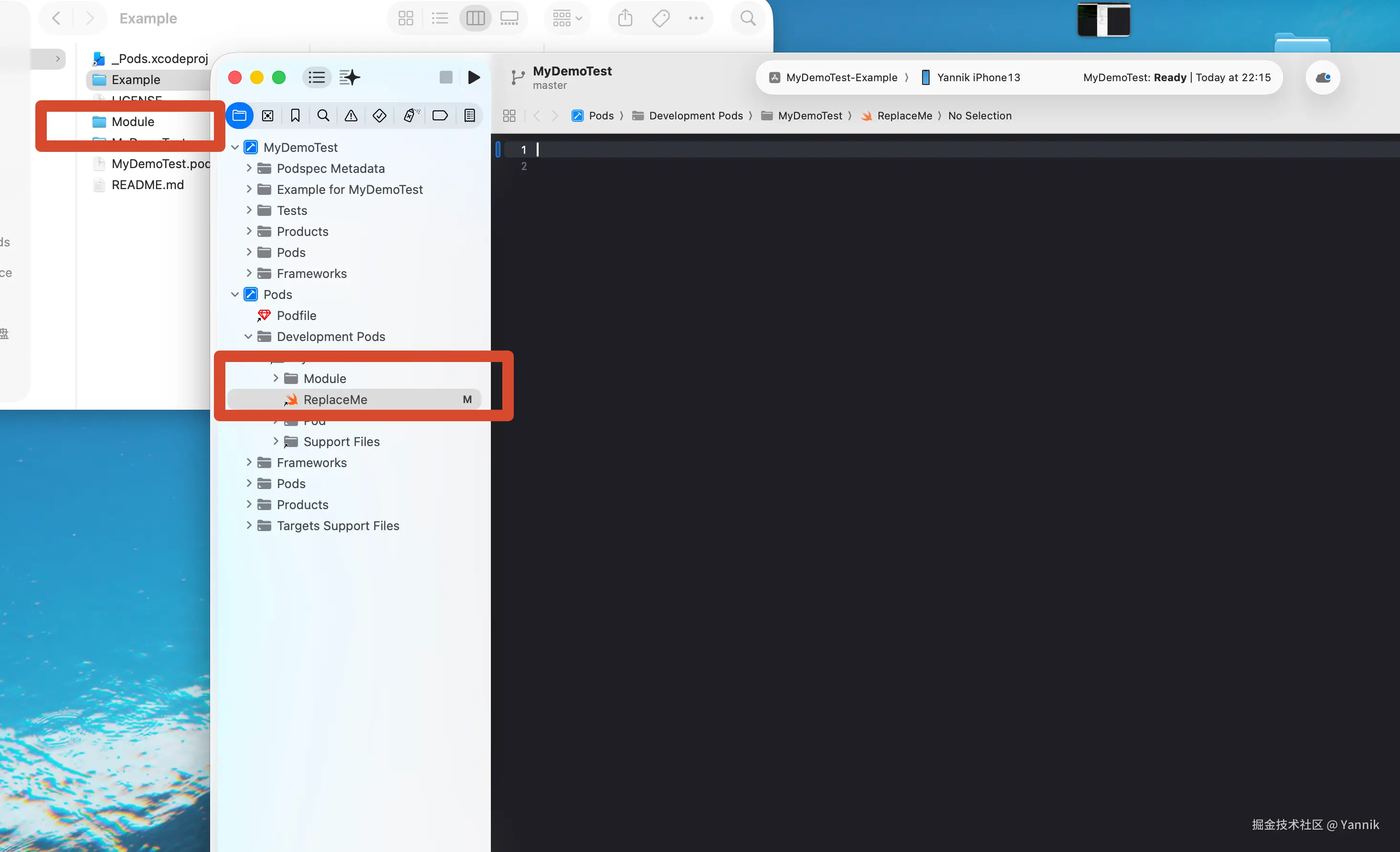This screenshot has height=852, width=1400.
Task: Open the Issue navigator
Action: [351, 116]
